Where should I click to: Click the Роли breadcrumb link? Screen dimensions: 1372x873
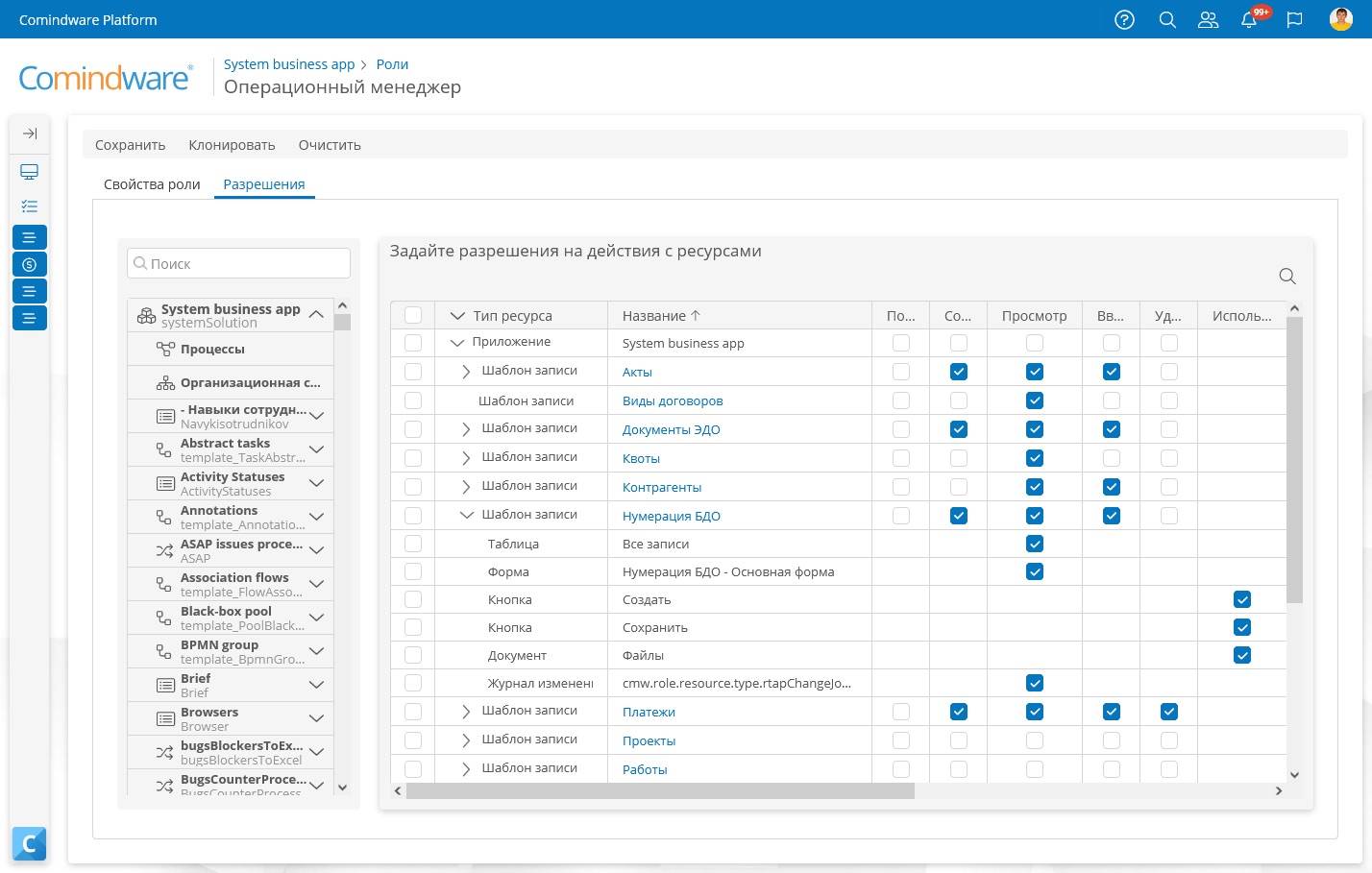click(x=392, y=64)
